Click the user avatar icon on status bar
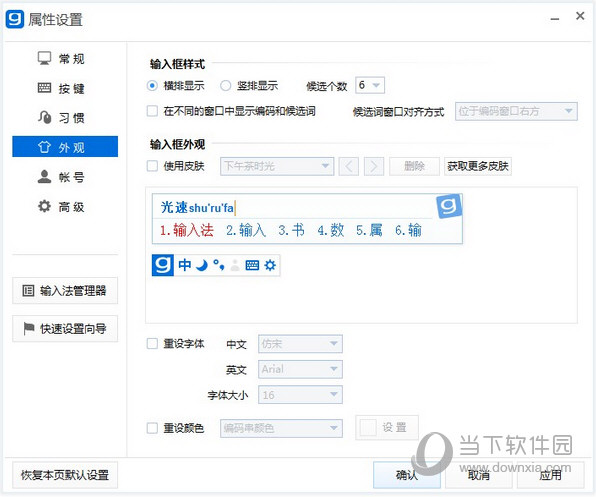This screenshot has height=497, width=596. pos(235,265)
